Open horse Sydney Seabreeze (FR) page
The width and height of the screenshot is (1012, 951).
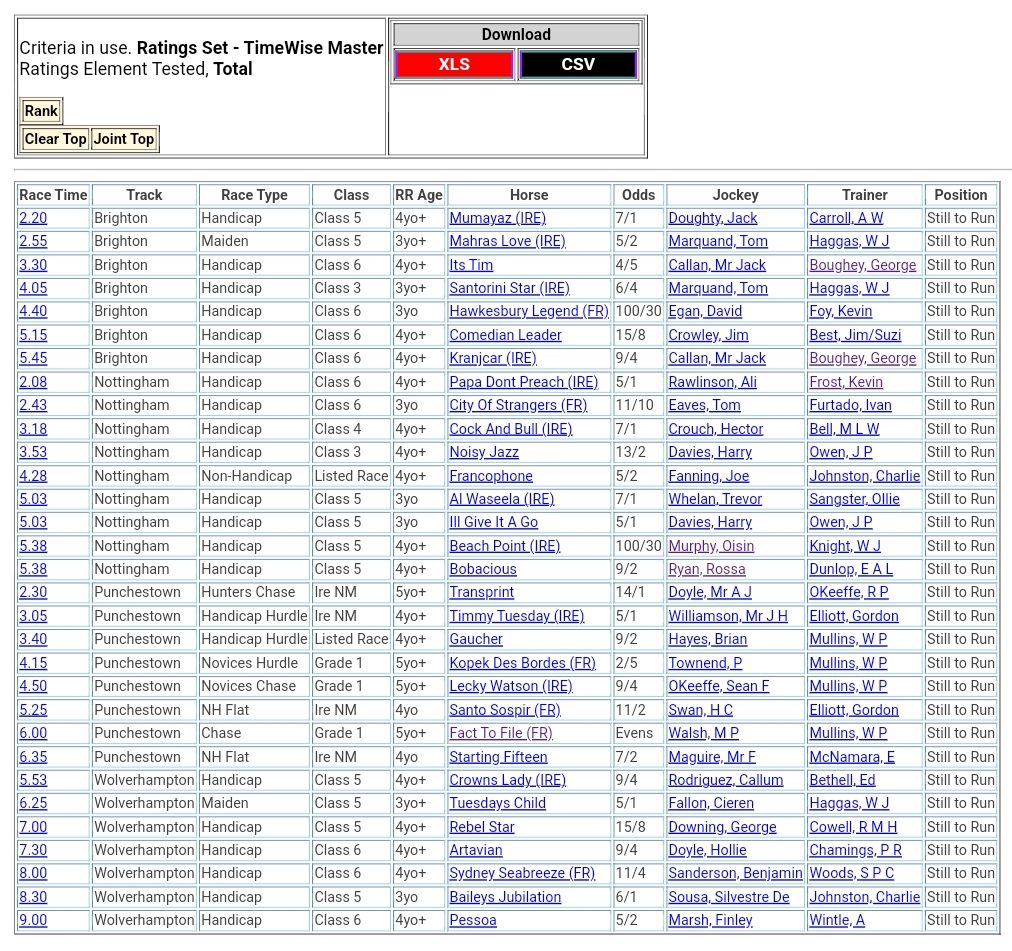tap(521, 873)
